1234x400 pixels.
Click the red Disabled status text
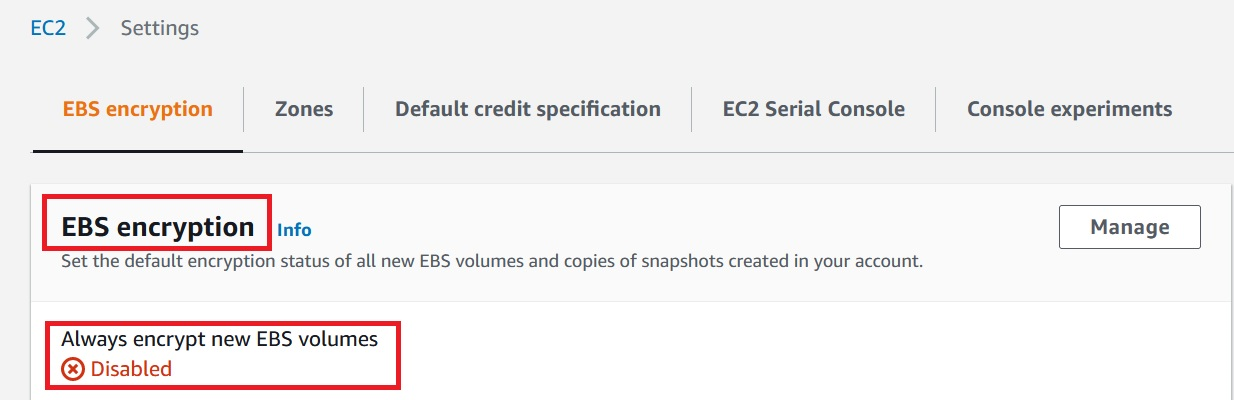pos(131,369)
